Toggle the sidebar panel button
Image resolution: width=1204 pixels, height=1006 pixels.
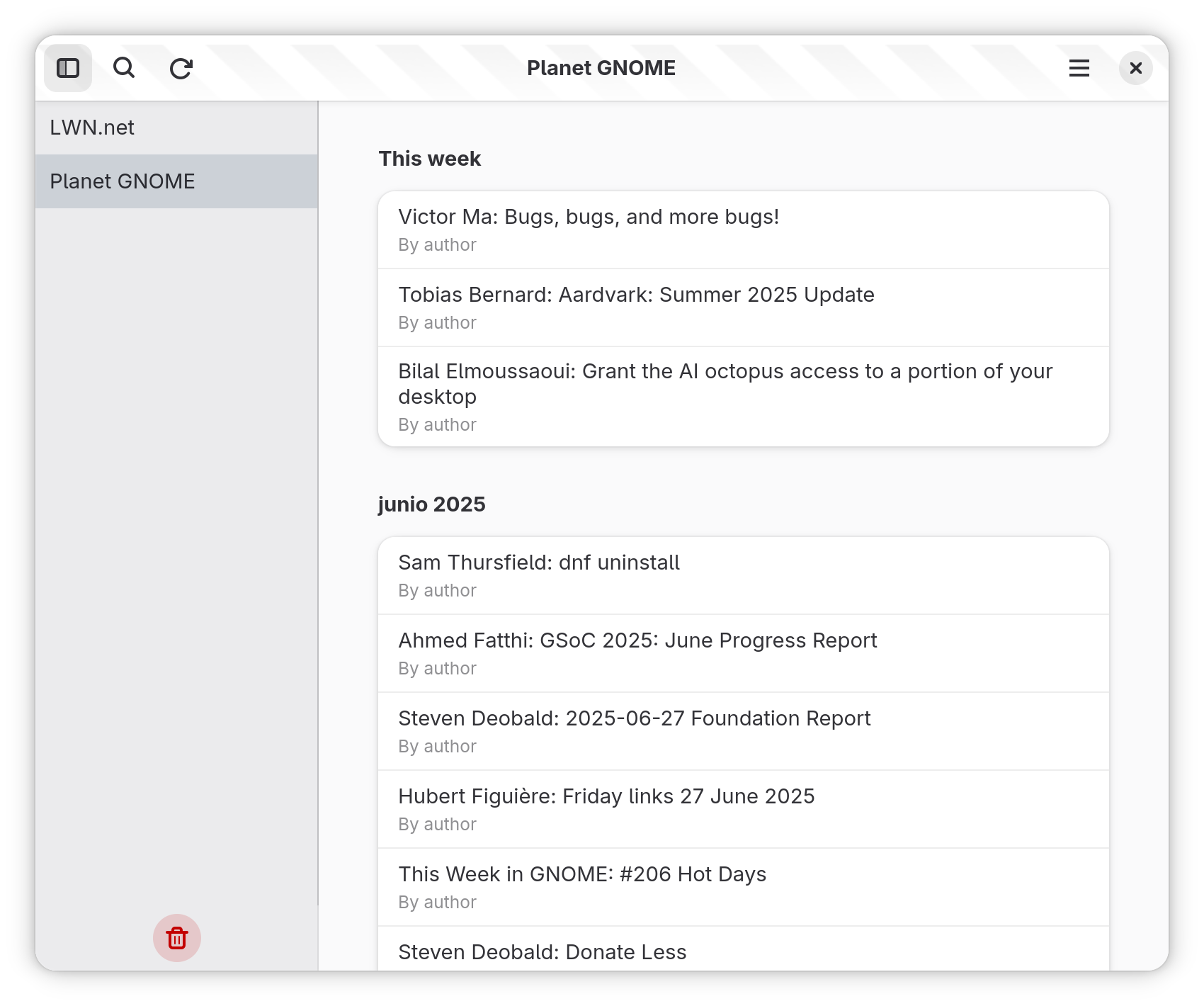68,68
